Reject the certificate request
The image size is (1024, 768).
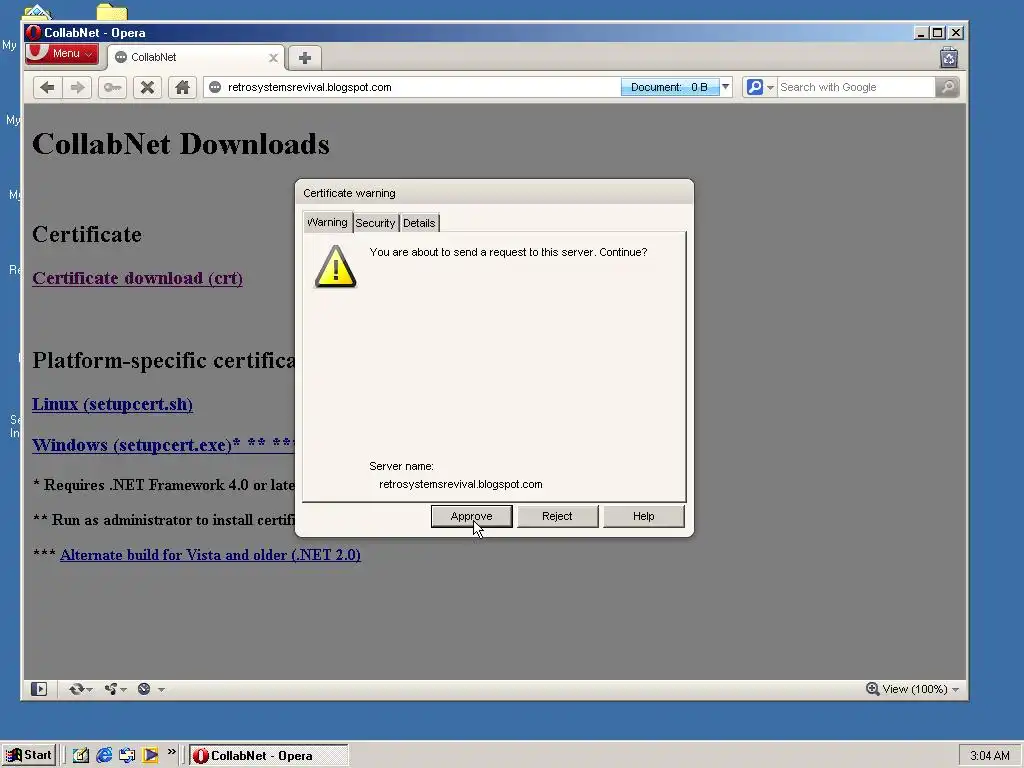click(557, 516)
